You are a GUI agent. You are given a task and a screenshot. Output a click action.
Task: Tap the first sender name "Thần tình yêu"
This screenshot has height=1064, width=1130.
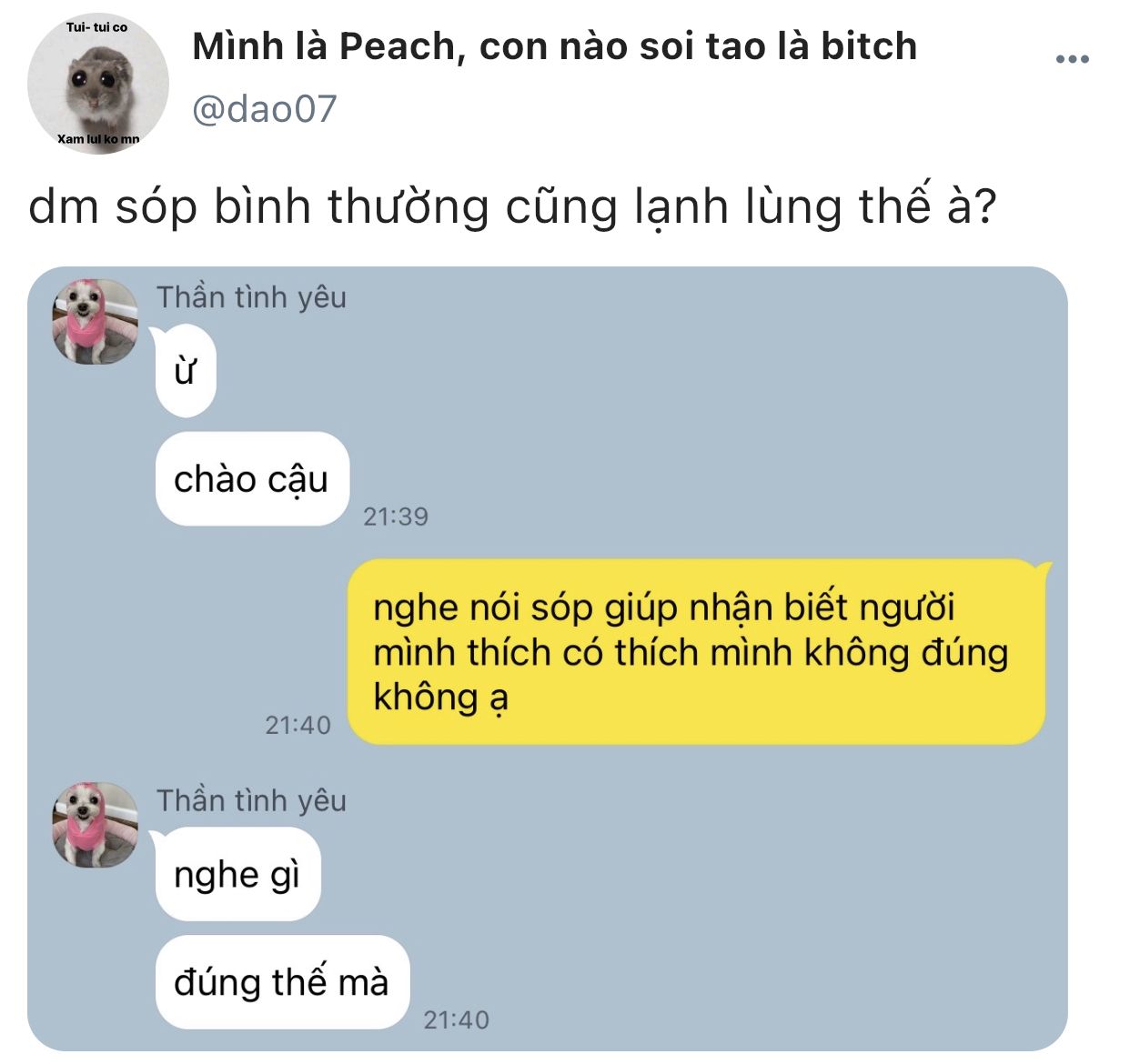[x=251, y=297]
